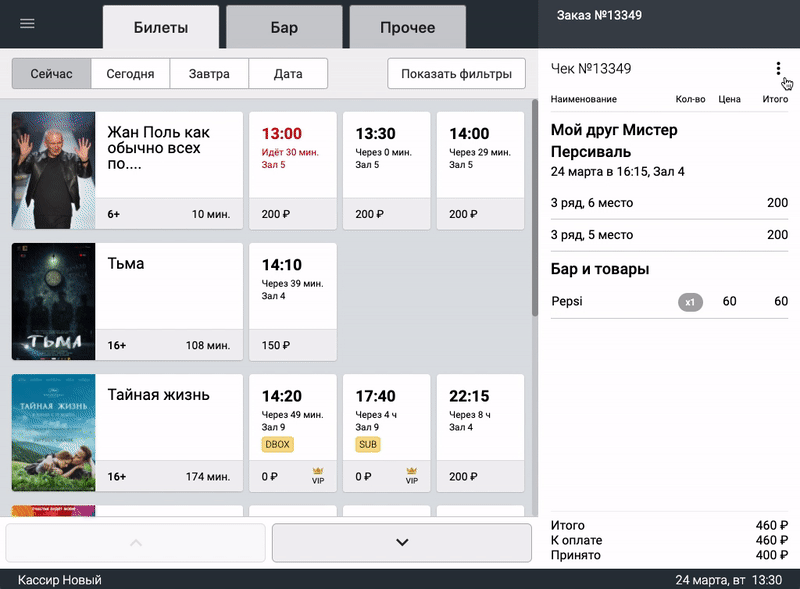
Task: Click the Цена column header
Action: (x=730, y=99)
